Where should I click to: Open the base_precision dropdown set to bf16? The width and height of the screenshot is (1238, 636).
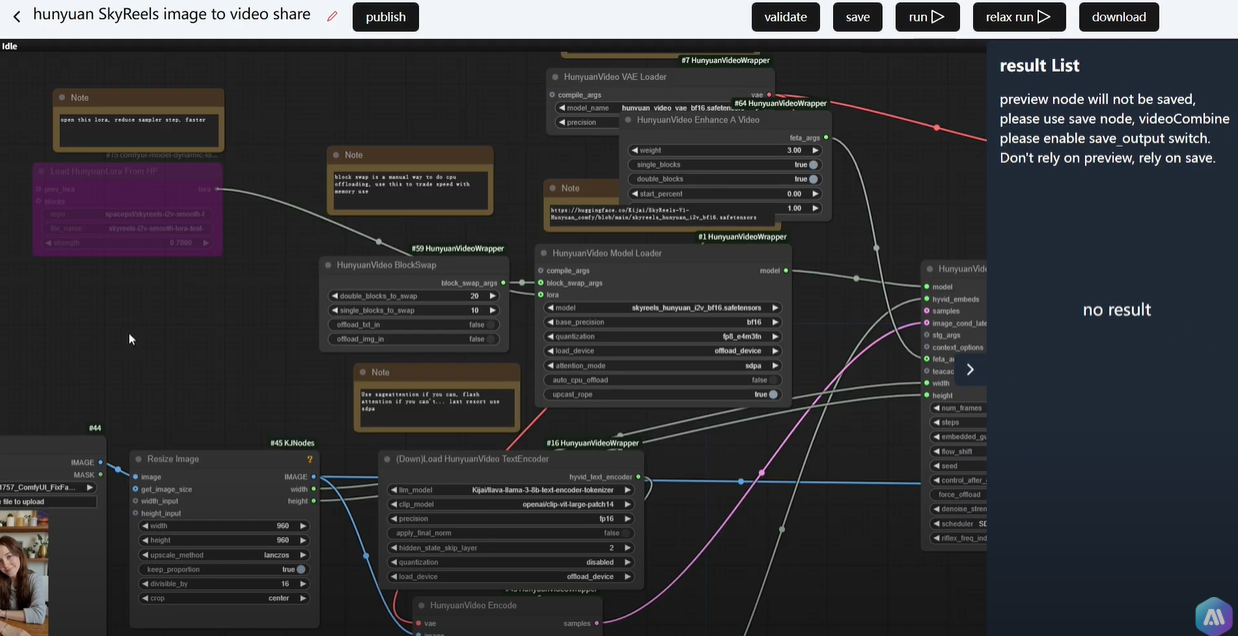point(662,322)
